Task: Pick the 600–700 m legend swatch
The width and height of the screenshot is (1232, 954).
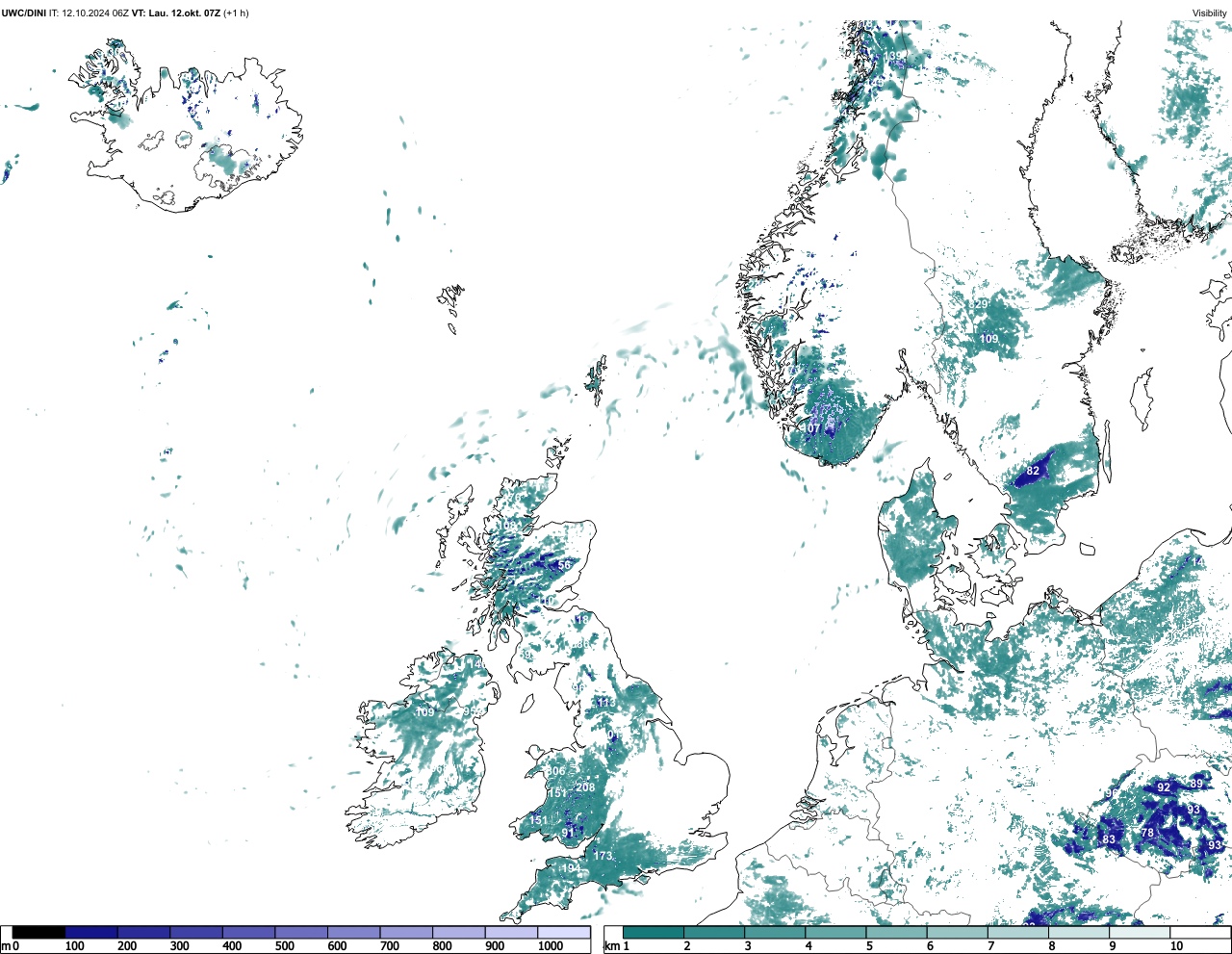Action: pyautogui.click(x=353, y=933)
